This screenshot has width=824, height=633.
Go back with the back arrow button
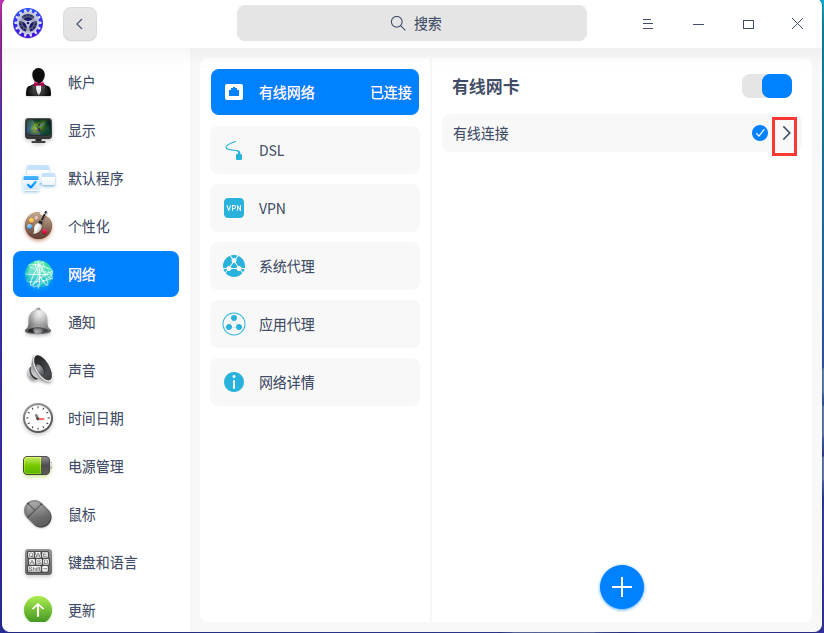pos(80,24)
